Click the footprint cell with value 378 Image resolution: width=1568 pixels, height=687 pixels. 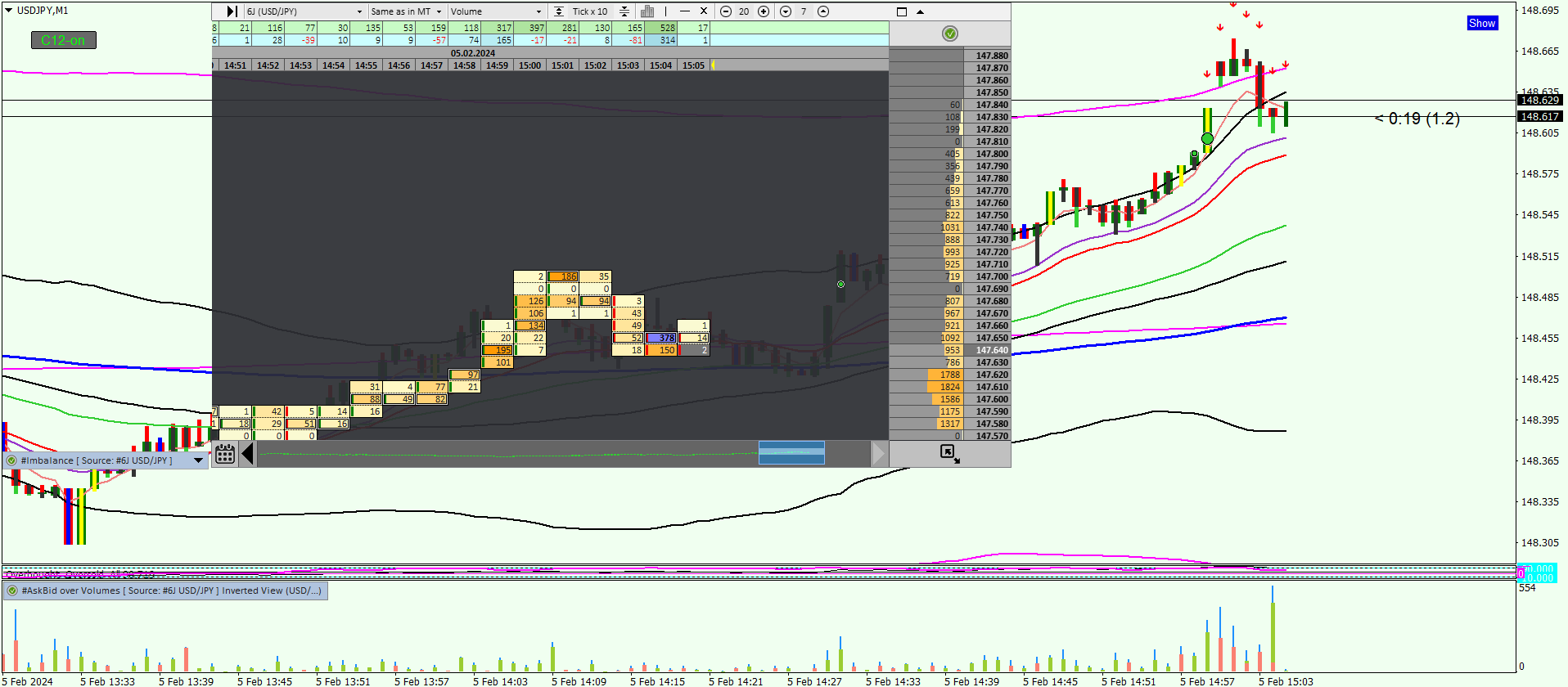(x=660, y=338)
